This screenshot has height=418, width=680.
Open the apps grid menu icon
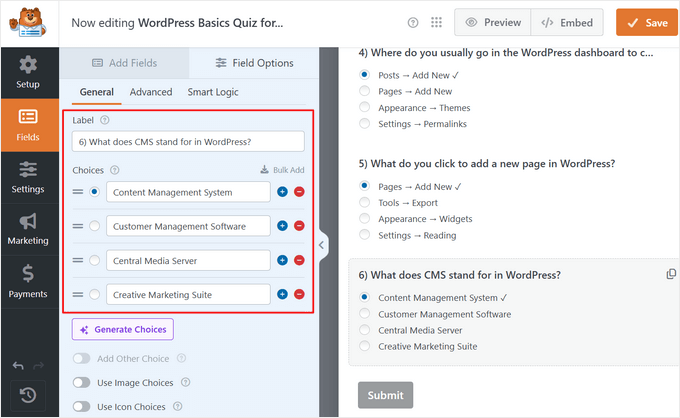tap(436, 23)
